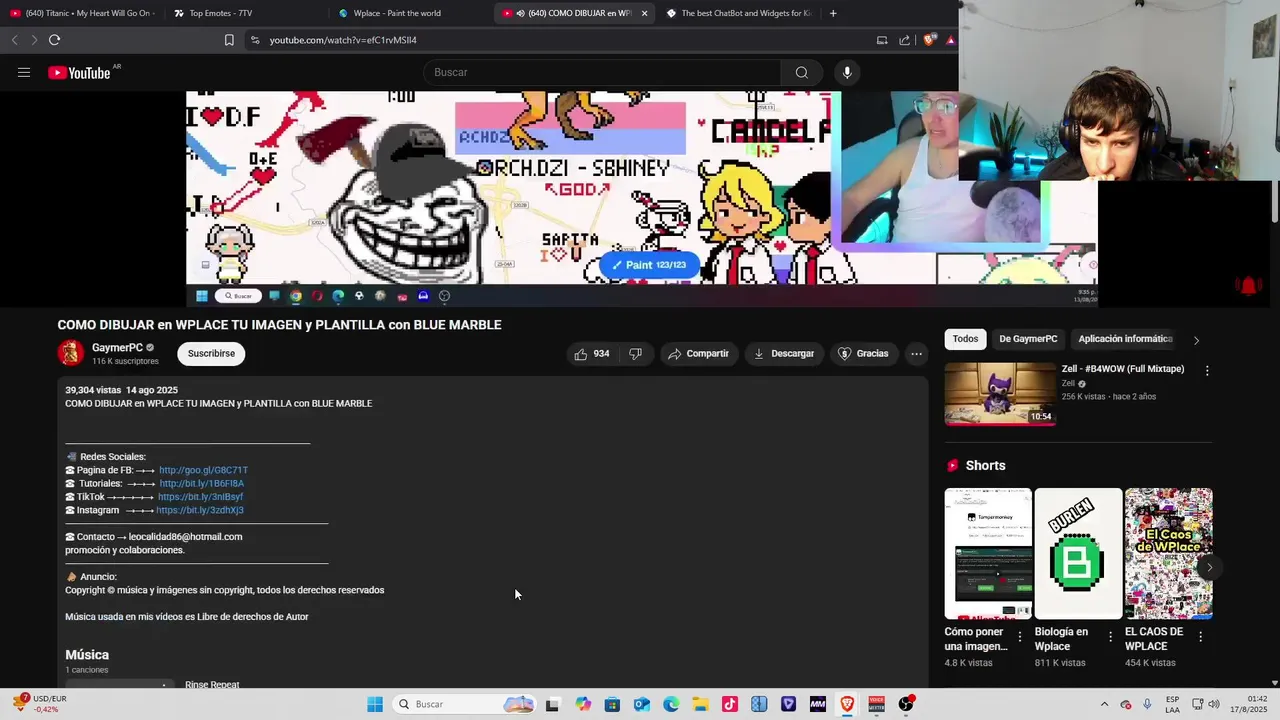This screenshot has height=720, width=1280.
Task: Toggle the red notification bell overlay
Action: coord(1248,285)
